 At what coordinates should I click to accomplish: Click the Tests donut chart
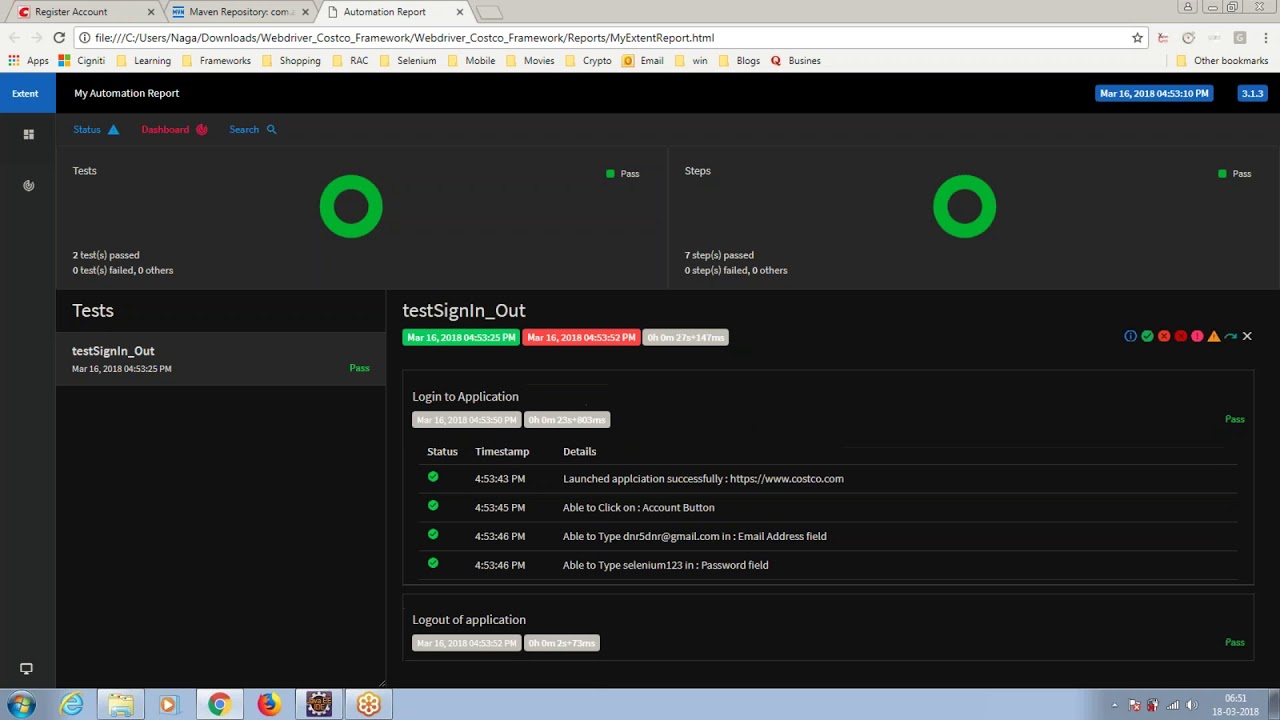(x=351, y=207)
